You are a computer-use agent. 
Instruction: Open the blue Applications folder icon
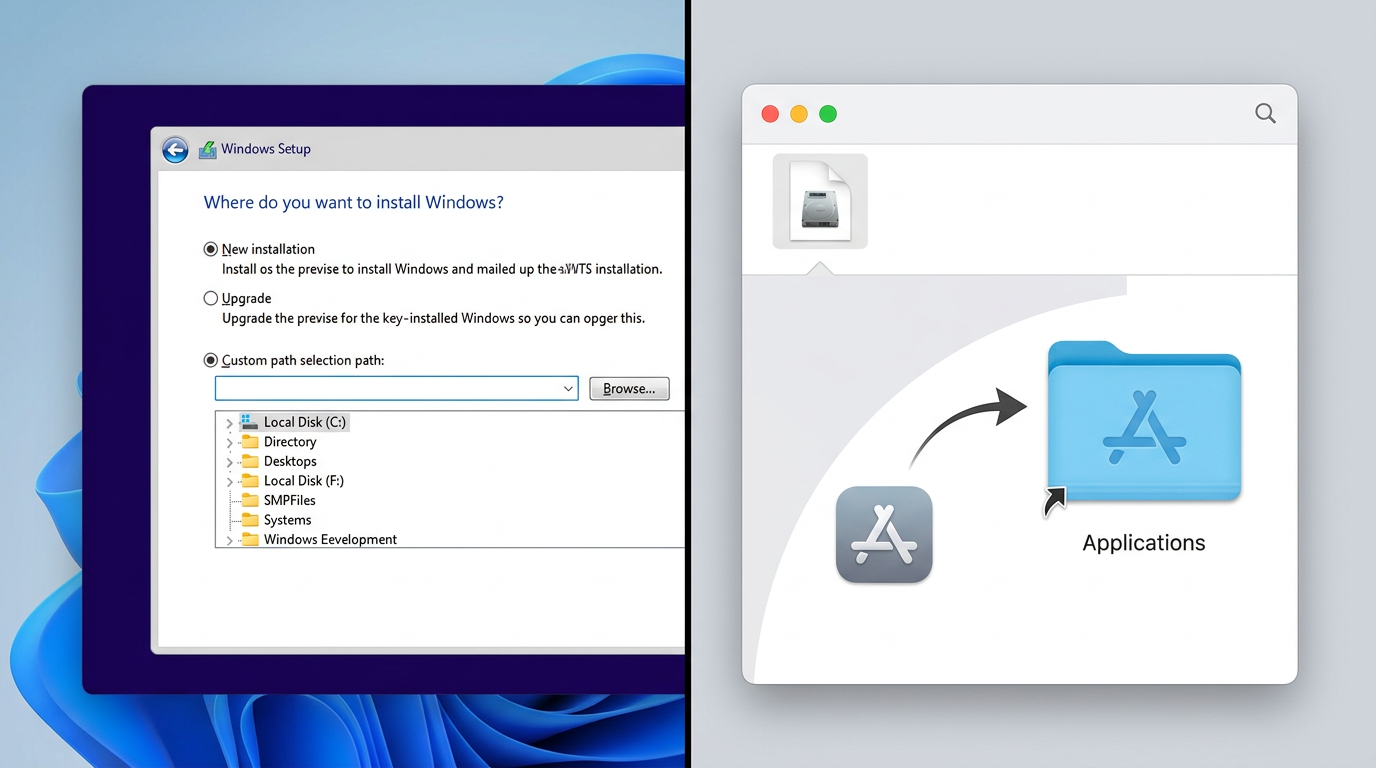click(1144, 421)
